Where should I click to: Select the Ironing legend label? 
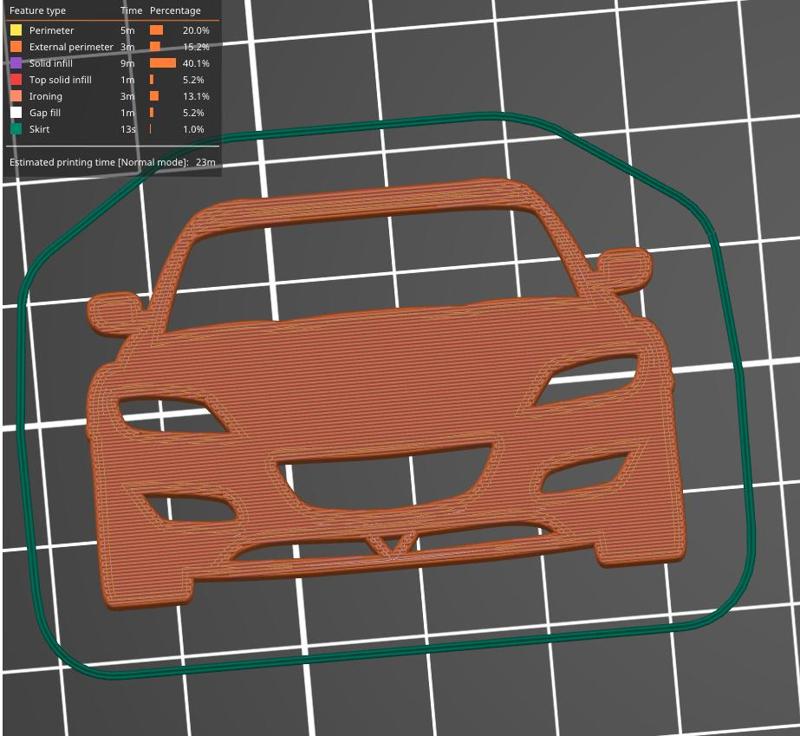(x=45, y=96)
